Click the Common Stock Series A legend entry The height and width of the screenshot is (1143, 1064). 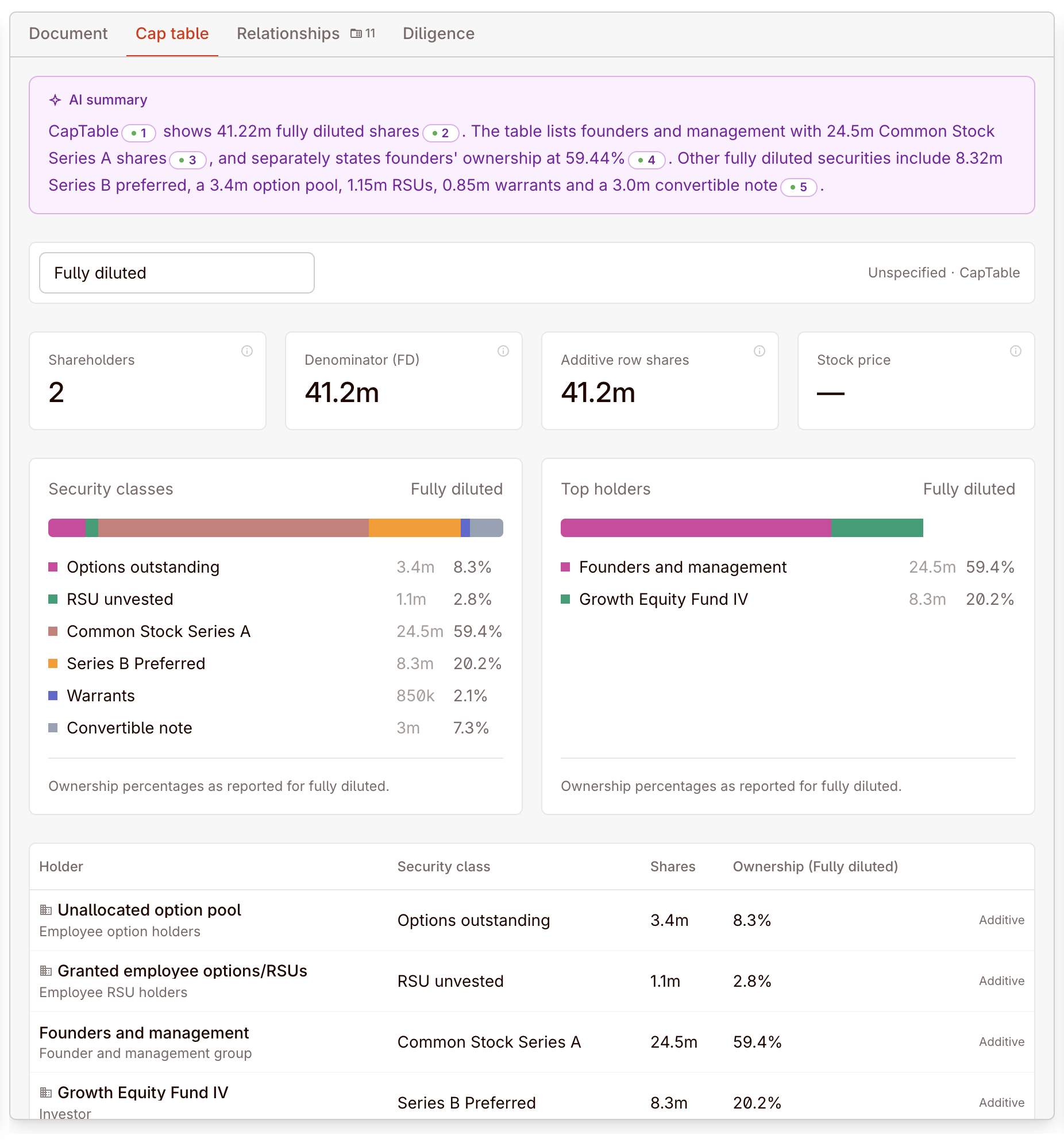click(158, 631)
